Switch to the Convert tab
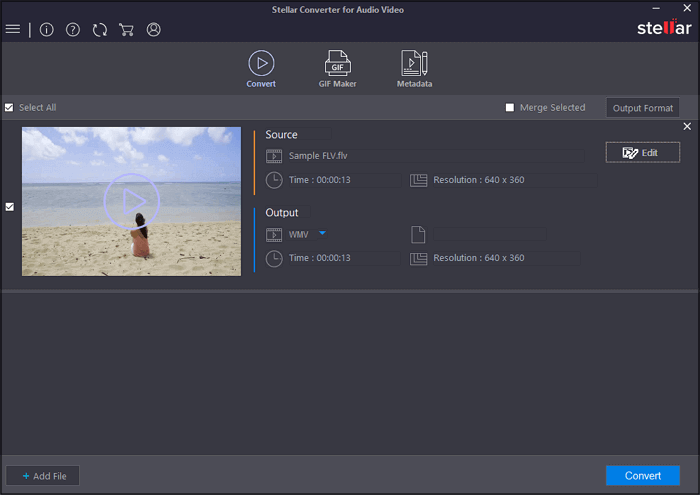 coord(261,67)
